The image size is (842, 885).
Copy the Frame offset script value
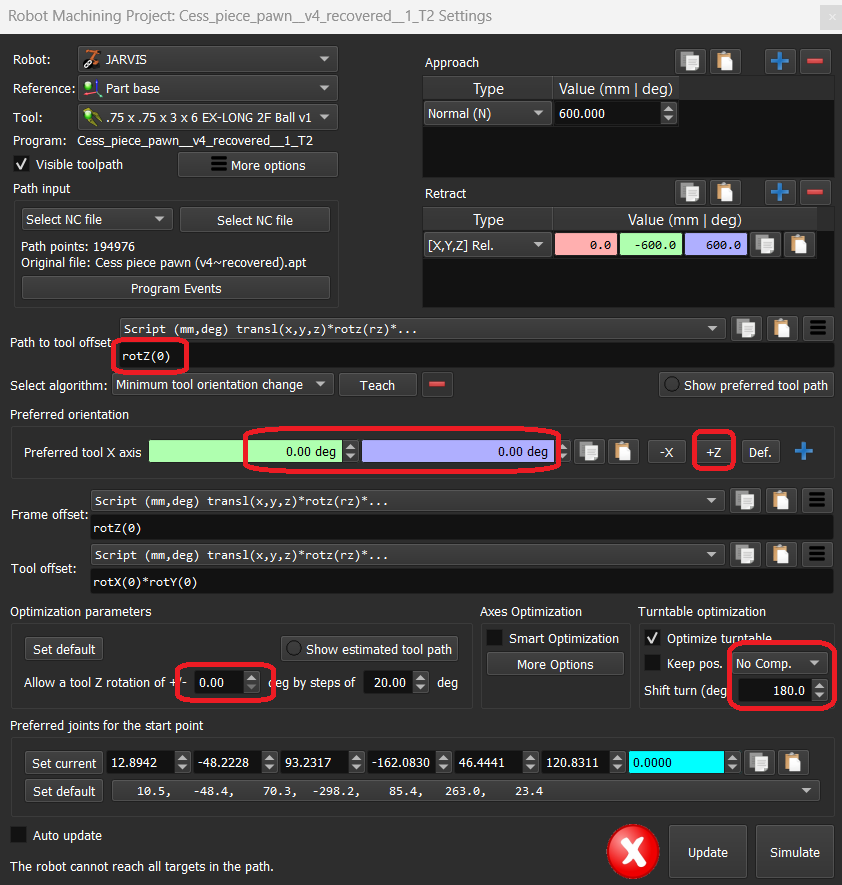pyautogui.click(x=745, y=500)
